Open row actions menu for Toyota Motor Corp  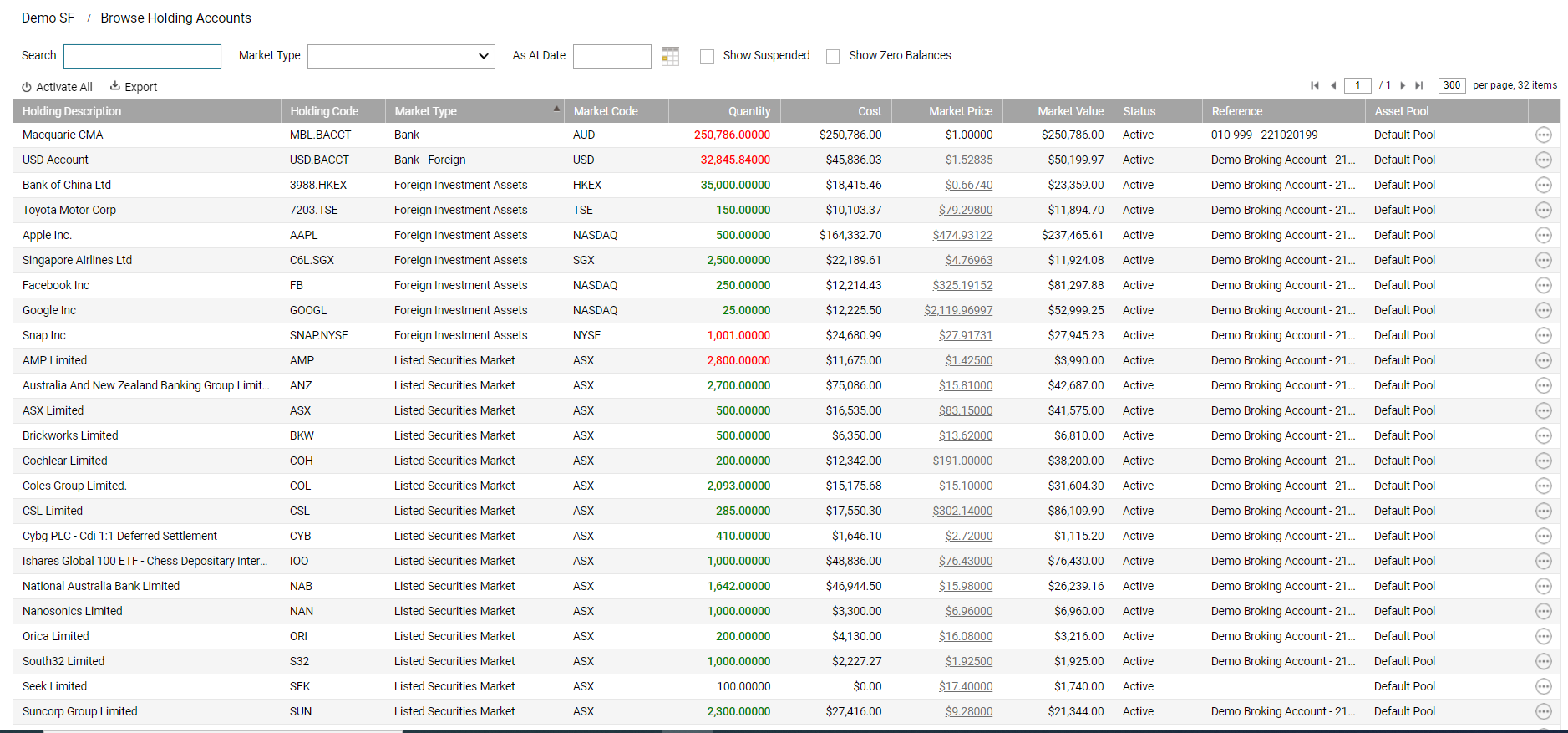1543,210
